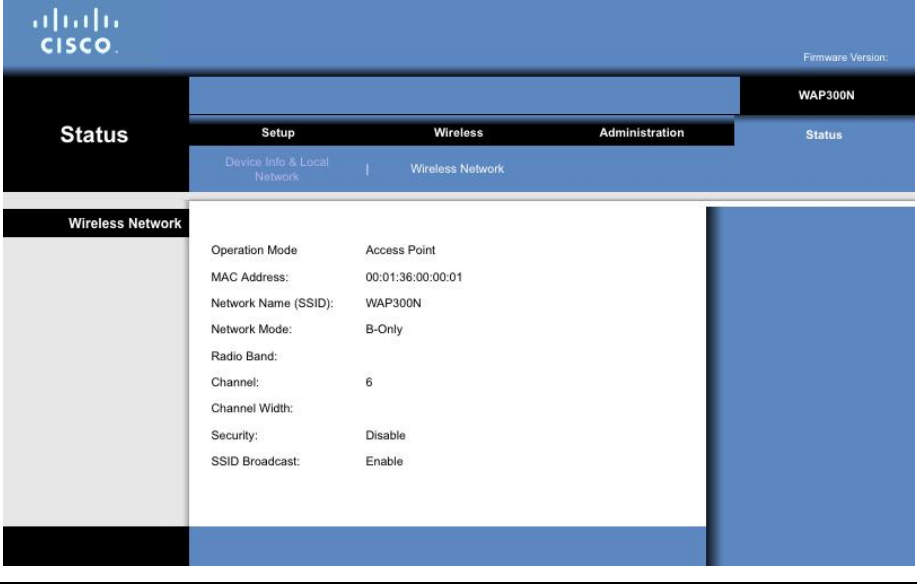Click the Channel label
The width and height of the screenshot is (917, 584).
click(x=235, y=382)
